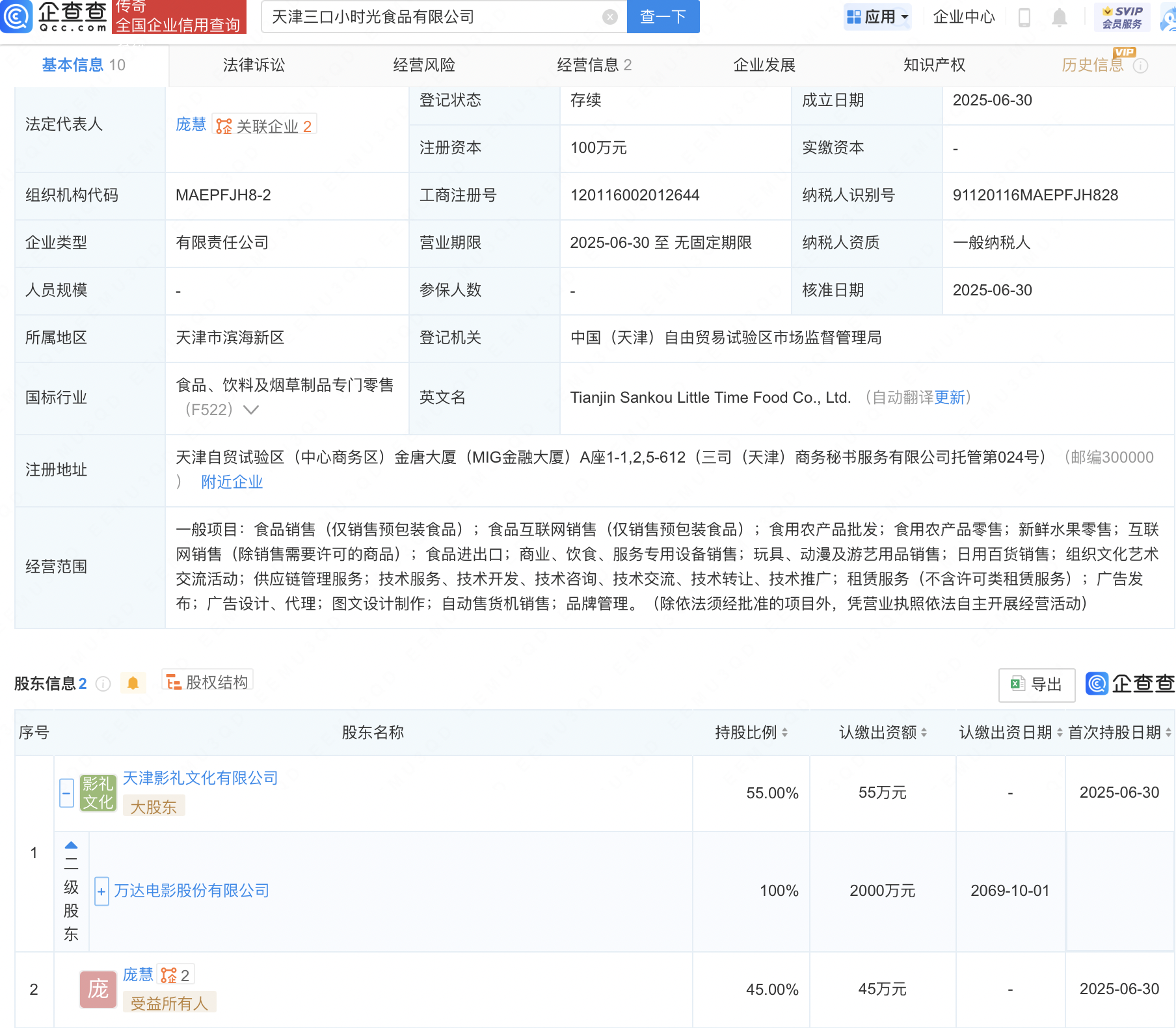Click the 查一下 search button
The height and width of the screenshot is (1028, 1176).
coord(663,17)
